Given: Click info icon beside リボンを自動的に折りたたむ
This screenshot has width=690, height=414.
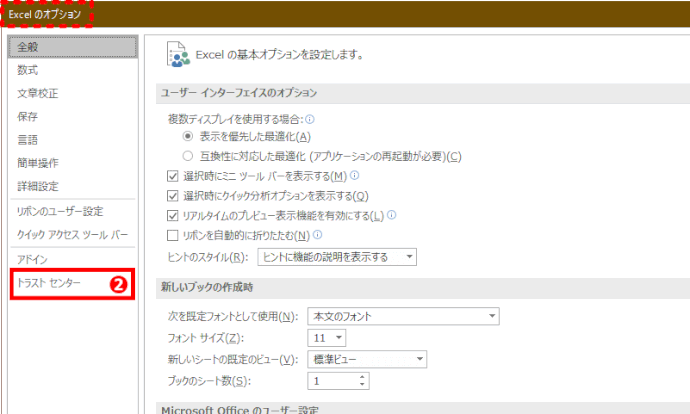Looking at the screenshot, I should [317, 234].
